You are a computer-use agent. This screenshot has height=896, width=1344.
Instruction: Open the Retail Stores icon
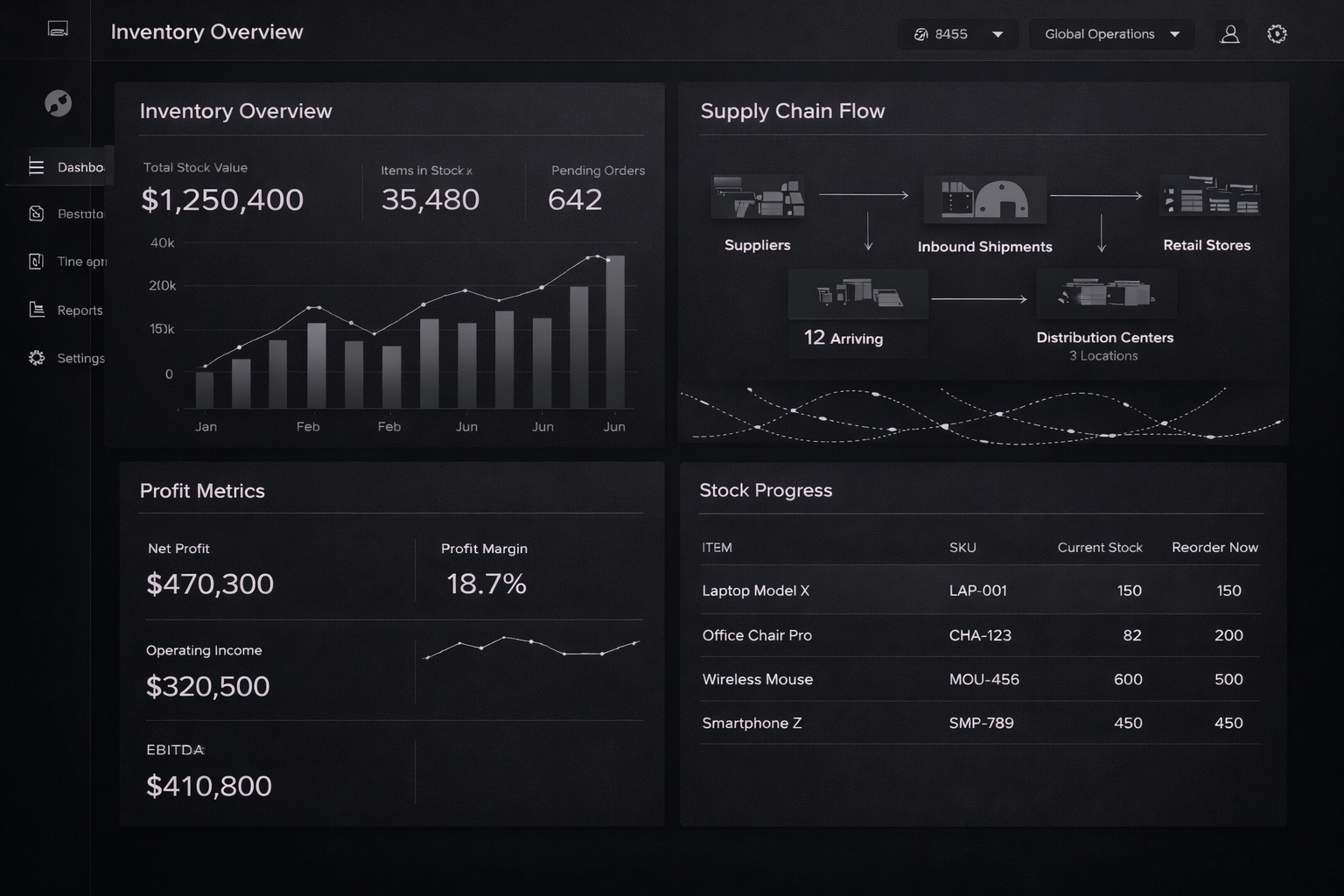[x=1209, y=197]
